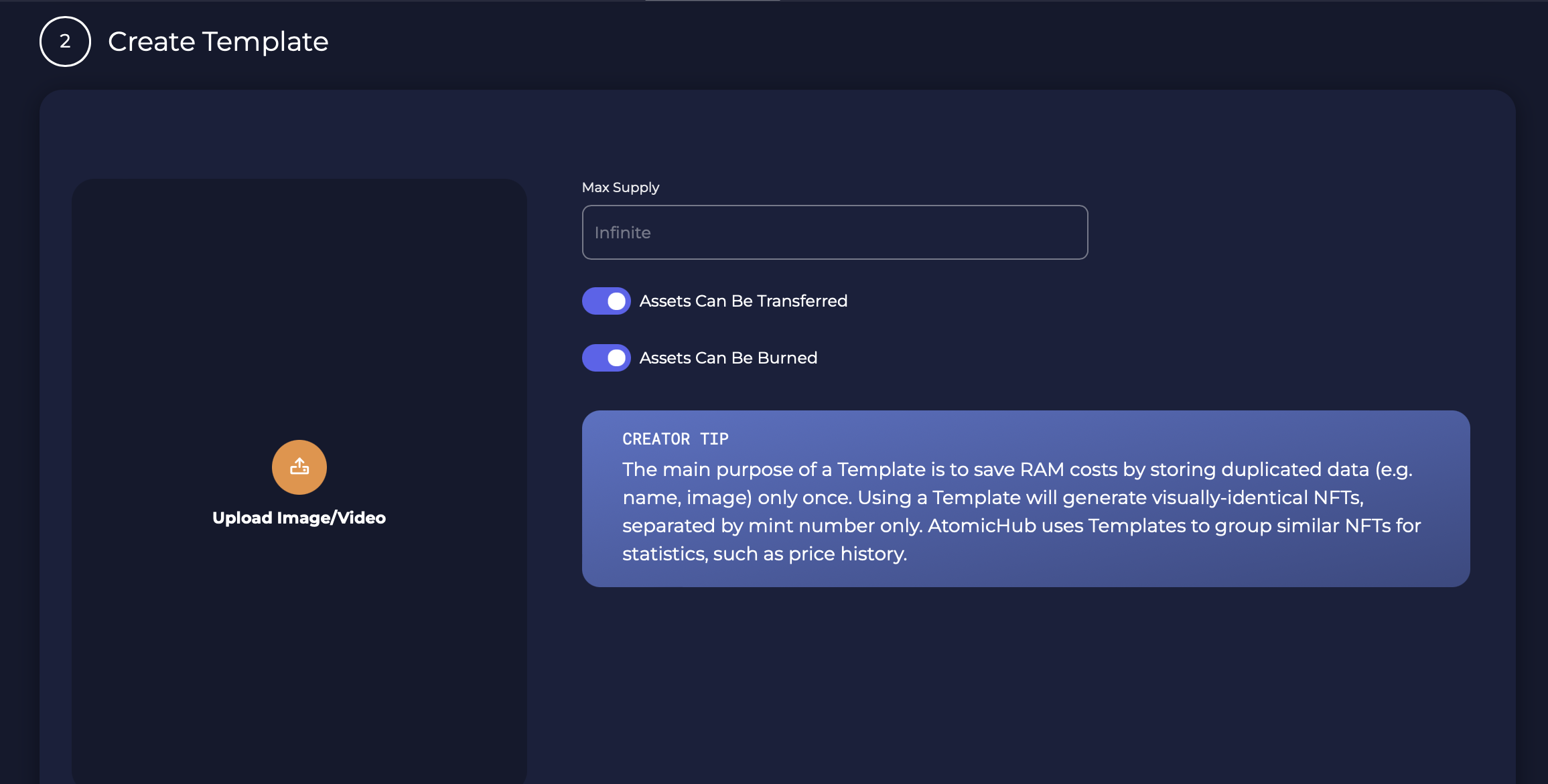1548x784 pixels.
Task: Click the Infinite placeholder text
Action: [x=622, y=232]
